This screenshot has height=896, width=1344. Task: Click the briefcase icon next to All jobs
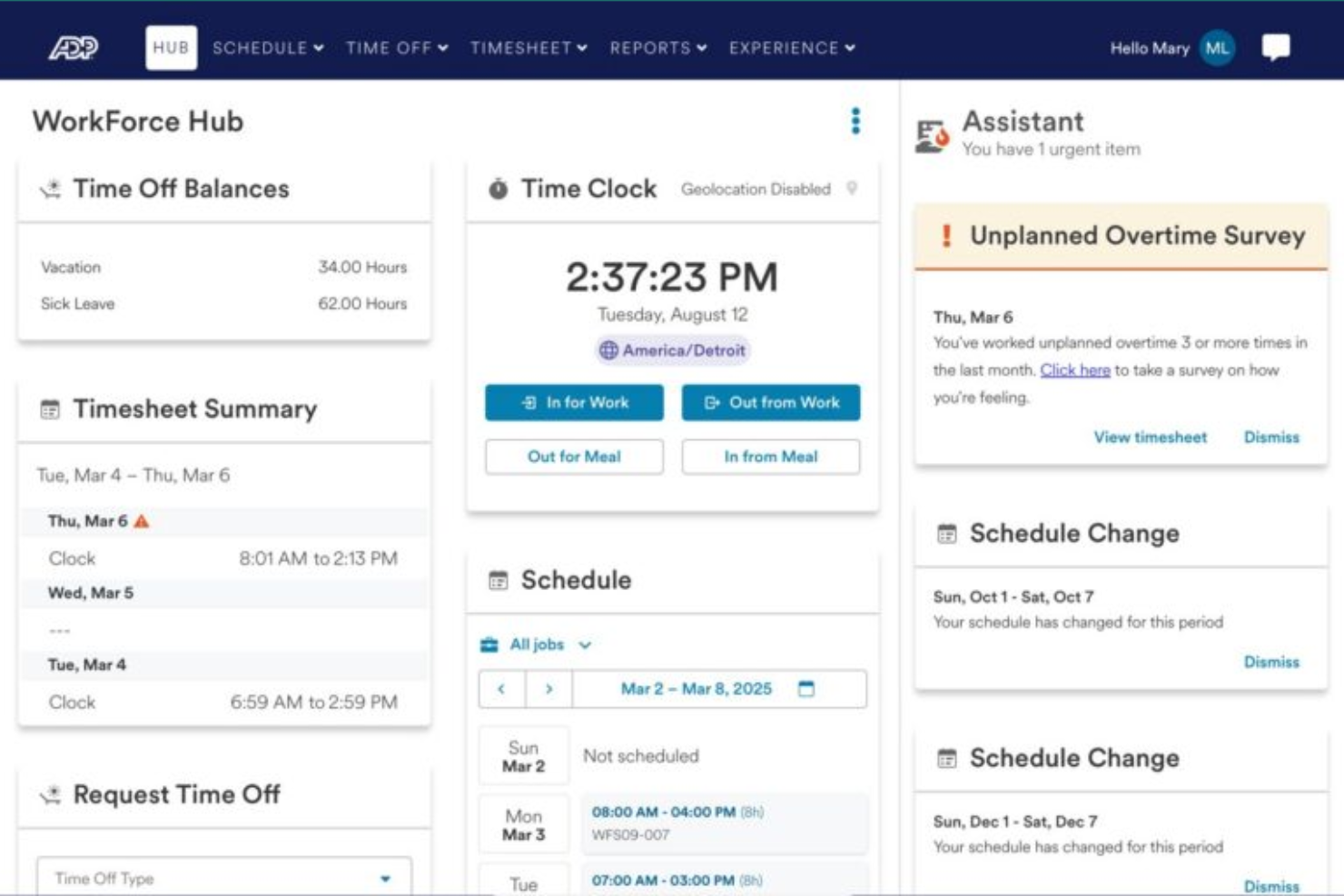point(489,645)
